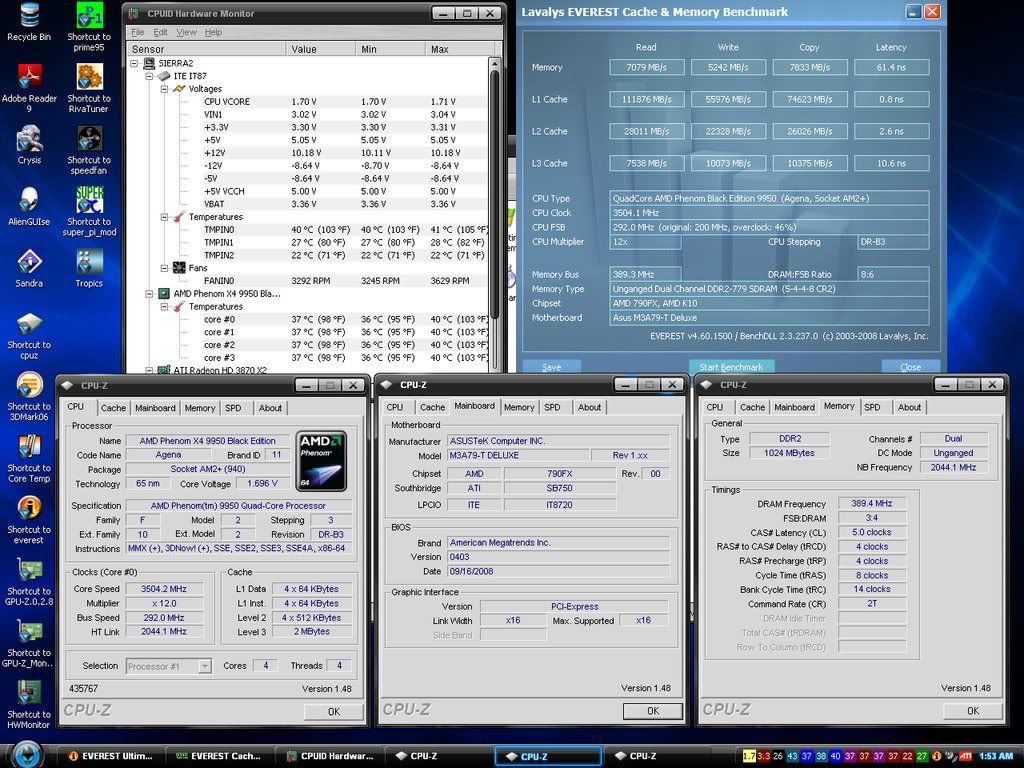Open the View menu in Hardware Monitor
The image size is (1024, 768).
(x=186, y=32)
